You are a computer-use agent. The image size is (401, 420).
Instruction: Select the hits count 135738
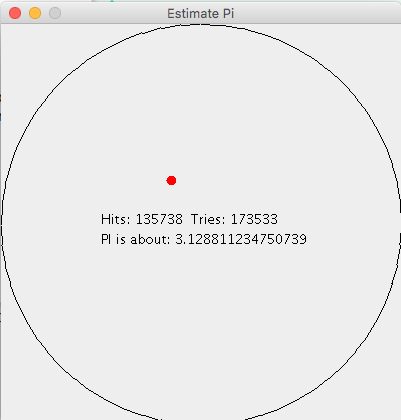[x=159, y=219]
